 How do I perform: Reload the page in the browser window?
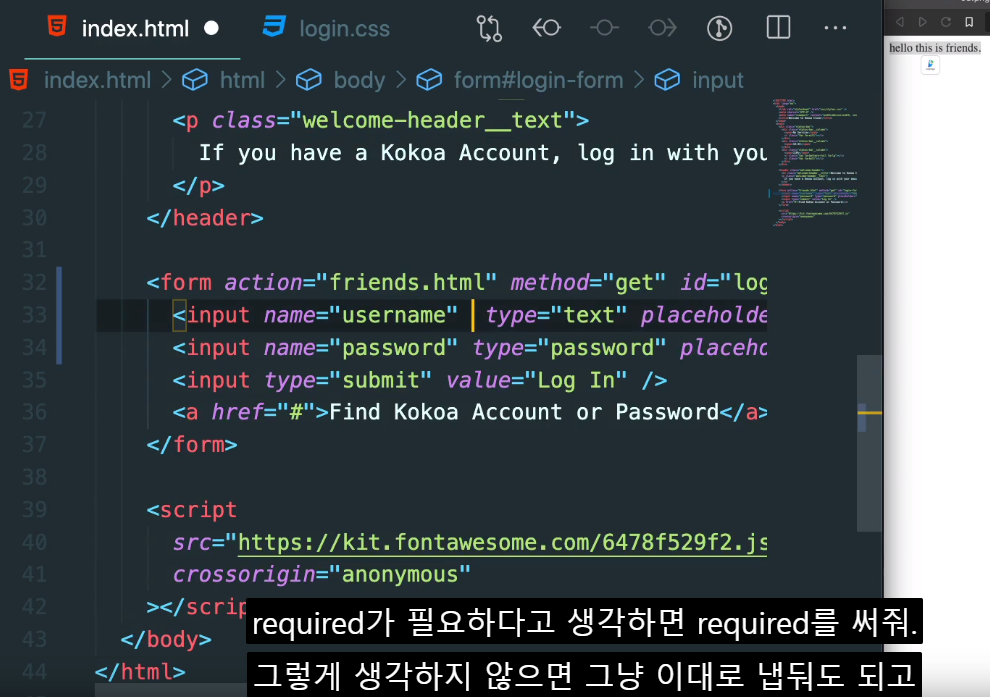point(946,22)
